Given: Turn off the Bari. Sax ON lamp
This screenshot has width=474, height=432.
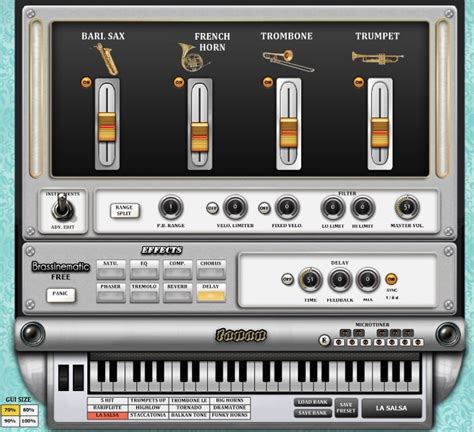Looking at the screenshot, I should pos(86,82).
